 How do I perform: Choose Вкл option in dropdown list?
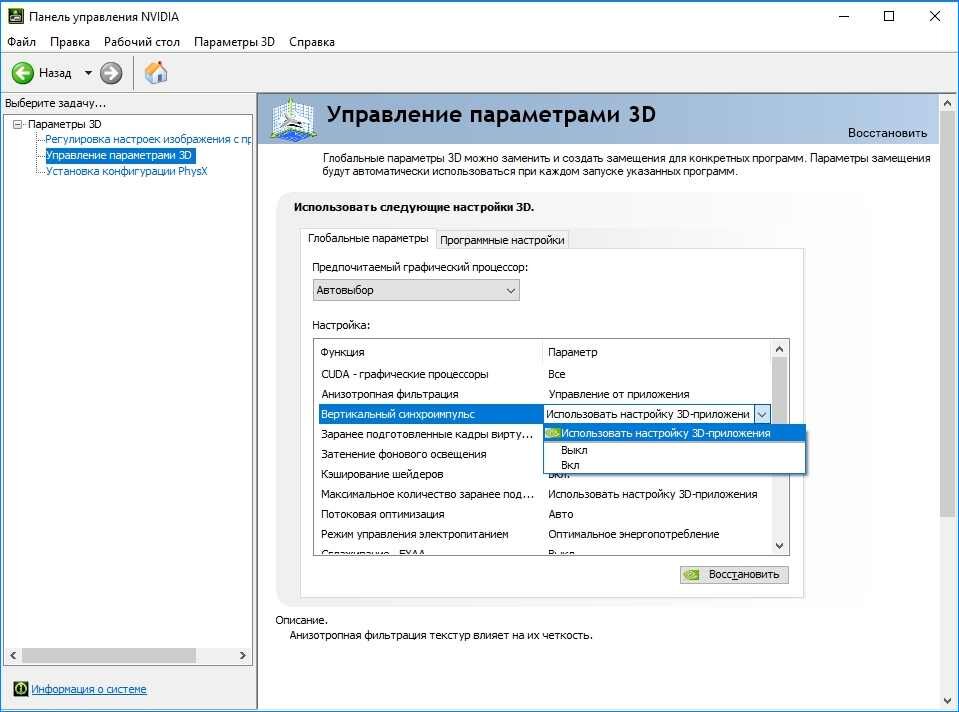coord(674,465)
